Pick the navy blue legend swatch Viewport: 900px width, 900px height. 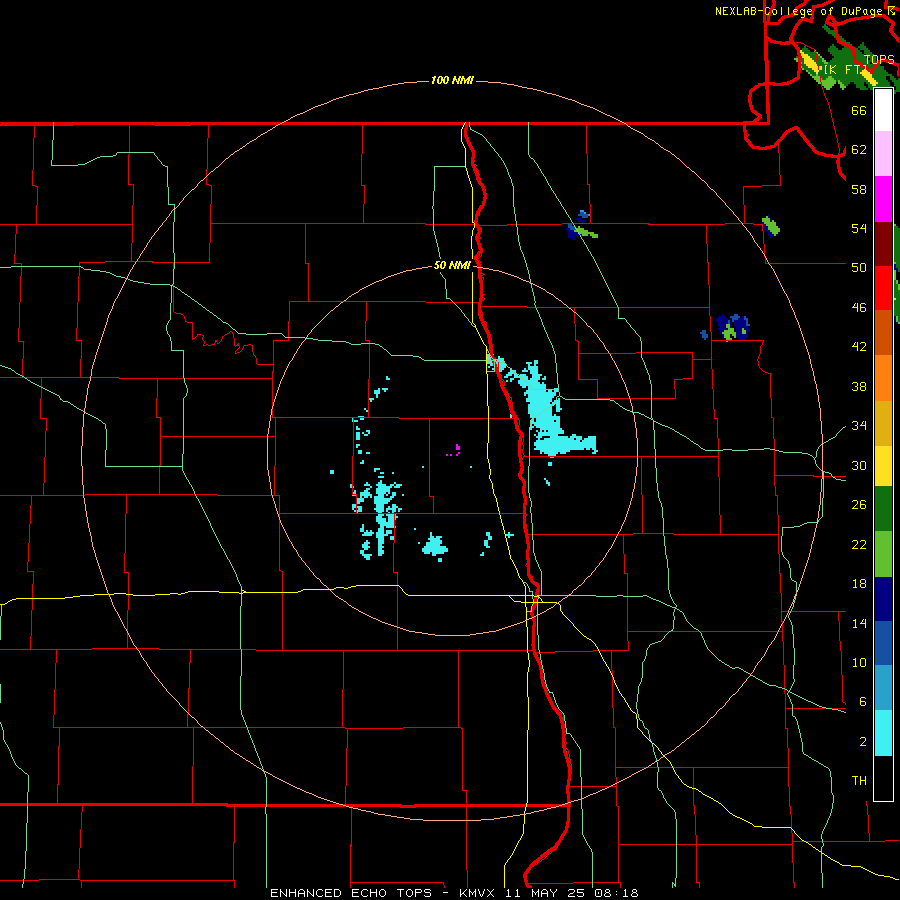click(883, 599)
